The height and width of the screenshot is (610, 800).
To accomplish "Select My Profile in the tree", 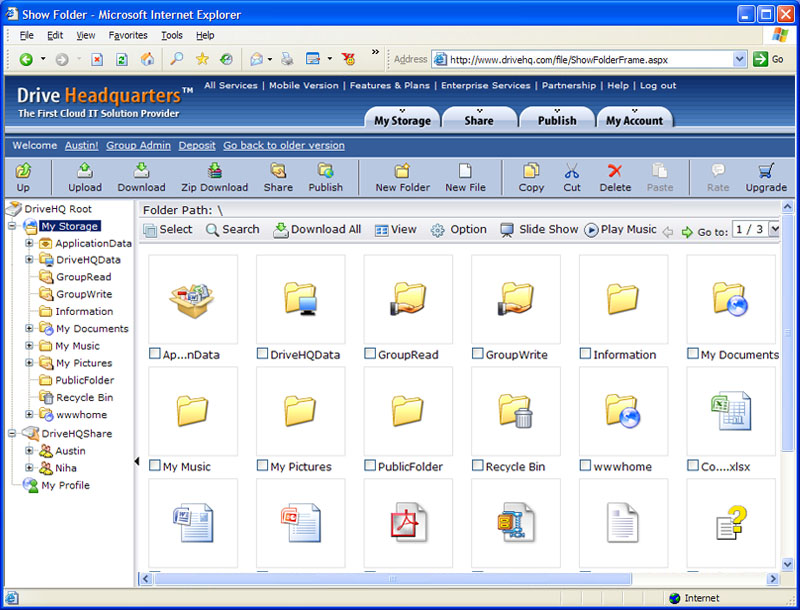I will click(65, 486).
